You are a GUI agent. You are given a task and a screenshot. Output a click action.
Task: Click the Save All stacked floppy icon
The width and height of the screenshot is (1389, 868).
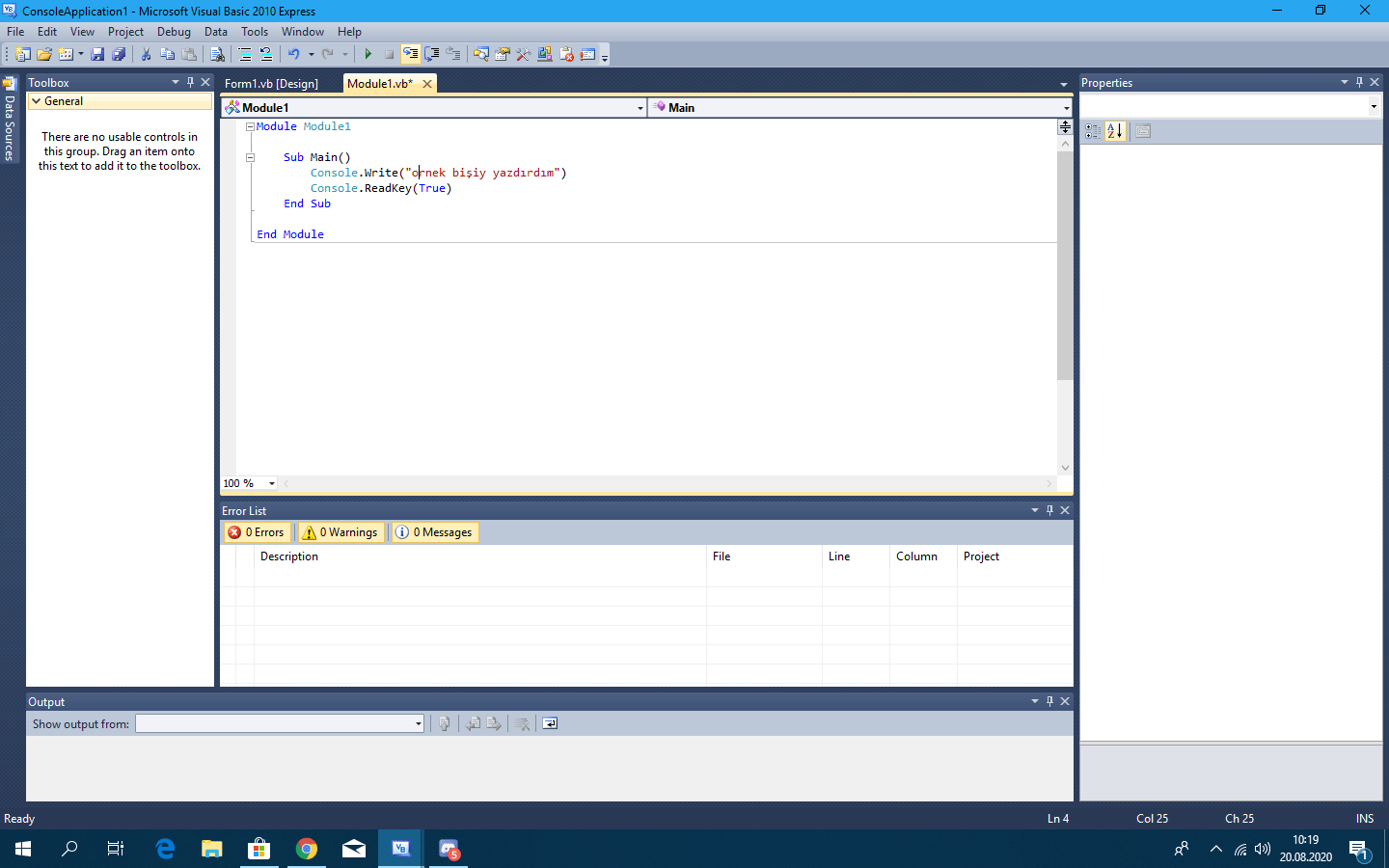pyautogui.click(x=119, y=54)
